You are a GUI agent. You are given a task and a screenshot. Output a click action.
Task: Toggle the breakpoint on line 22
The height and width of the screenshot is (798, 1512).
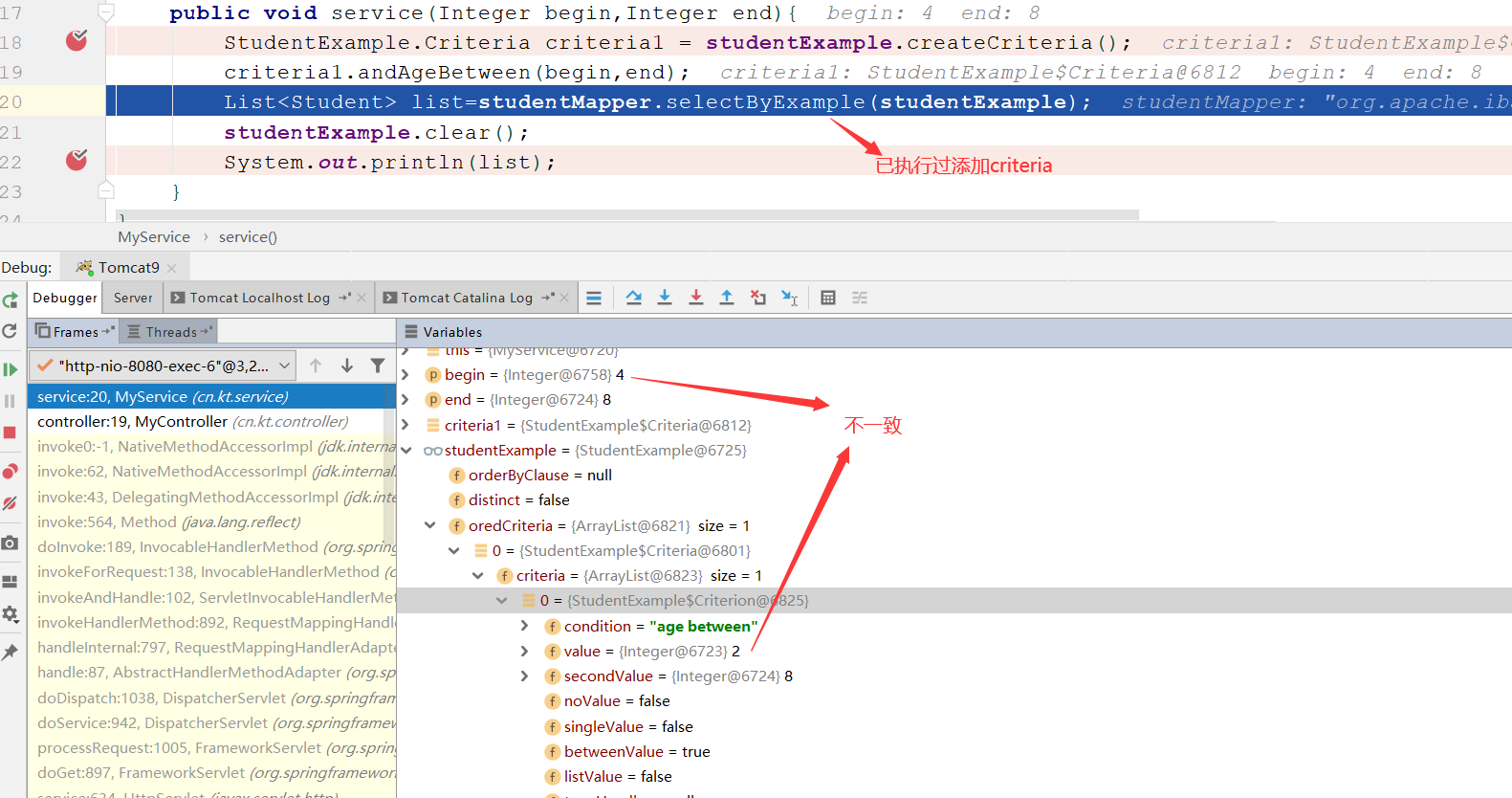point(77,160)
